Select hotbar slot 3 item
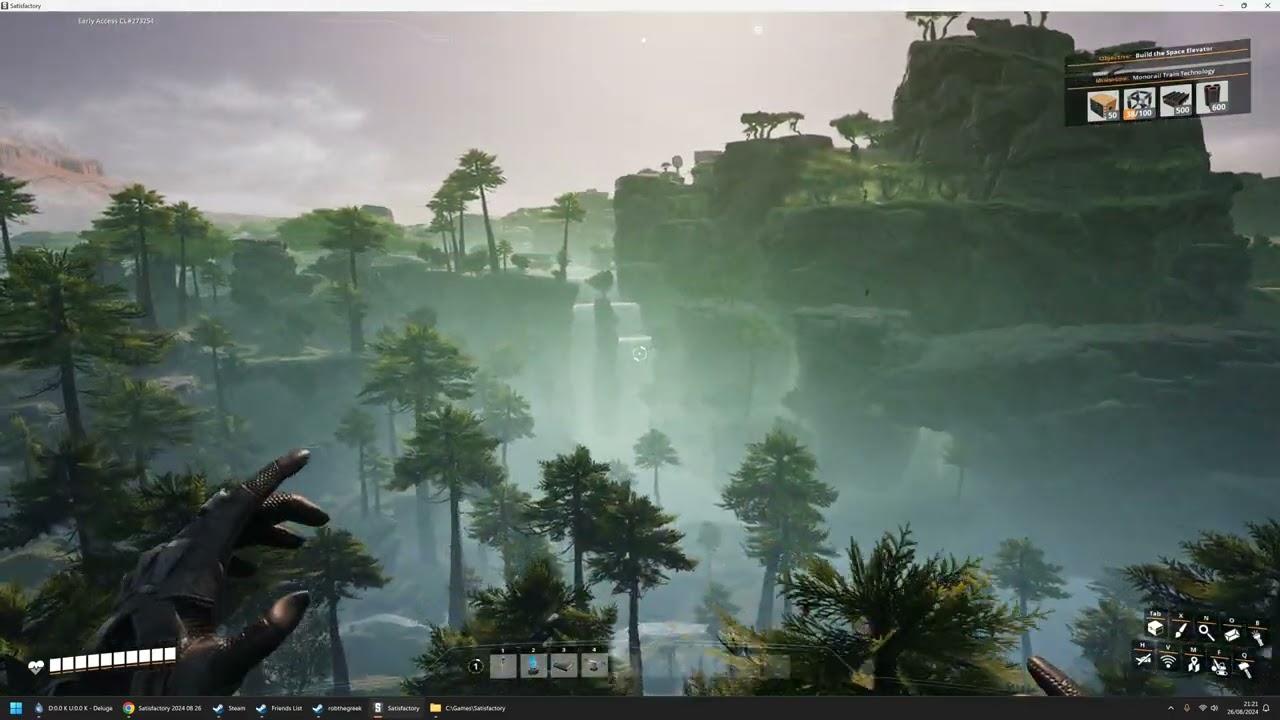 click(x=564, y=665)
